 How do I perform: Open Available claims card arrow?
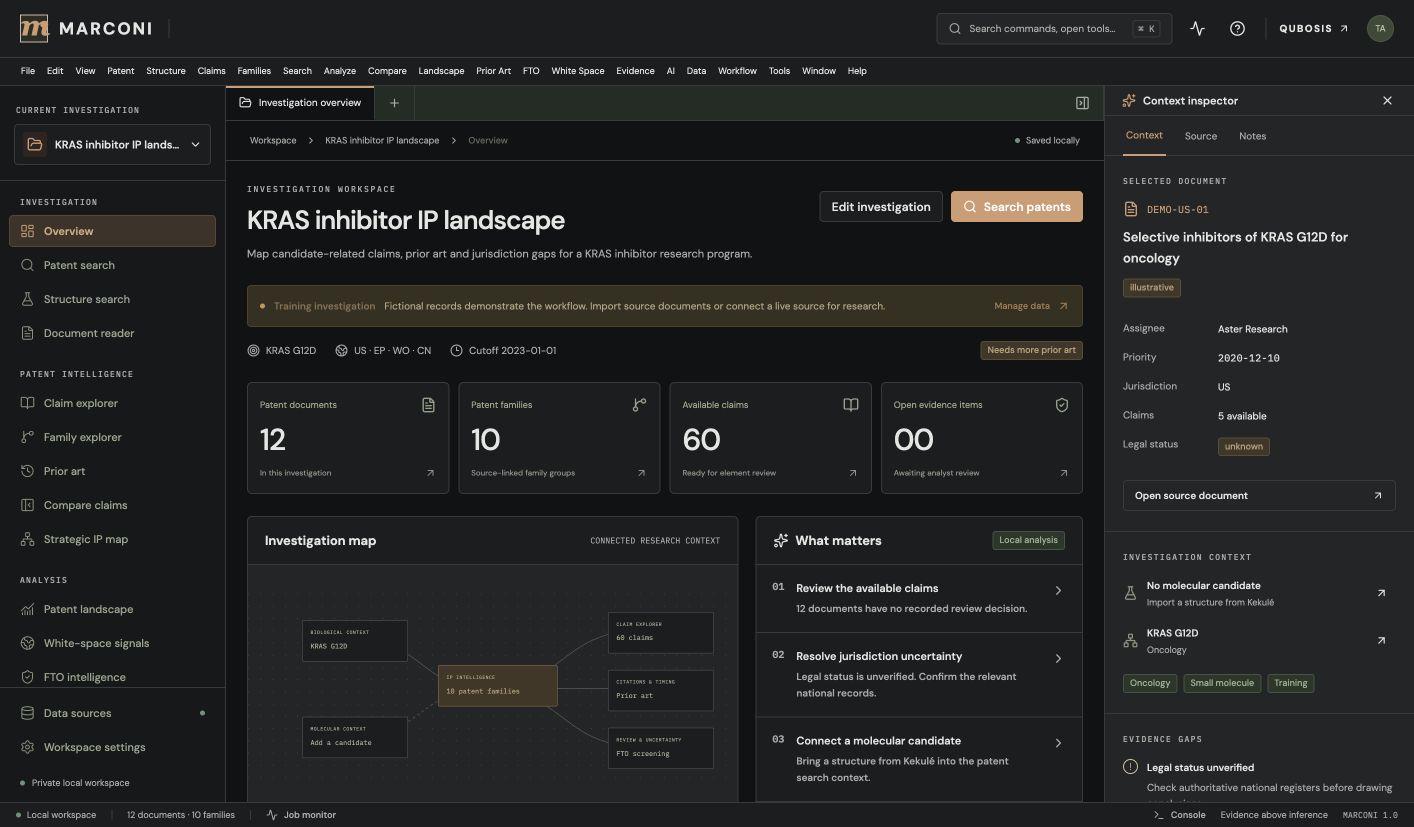coord(852,473)
